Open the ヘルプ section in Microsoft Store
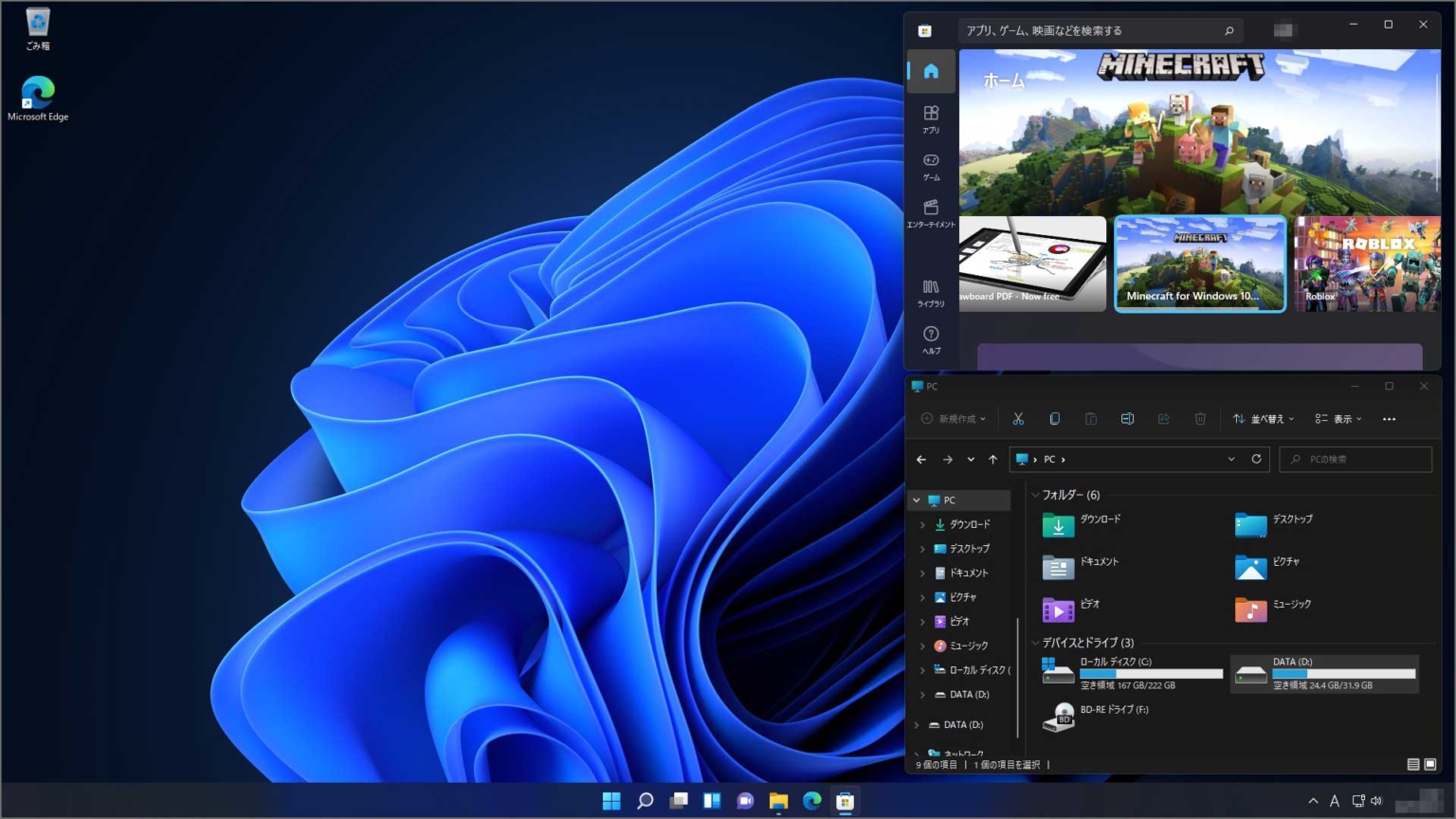 coord(930,339)
